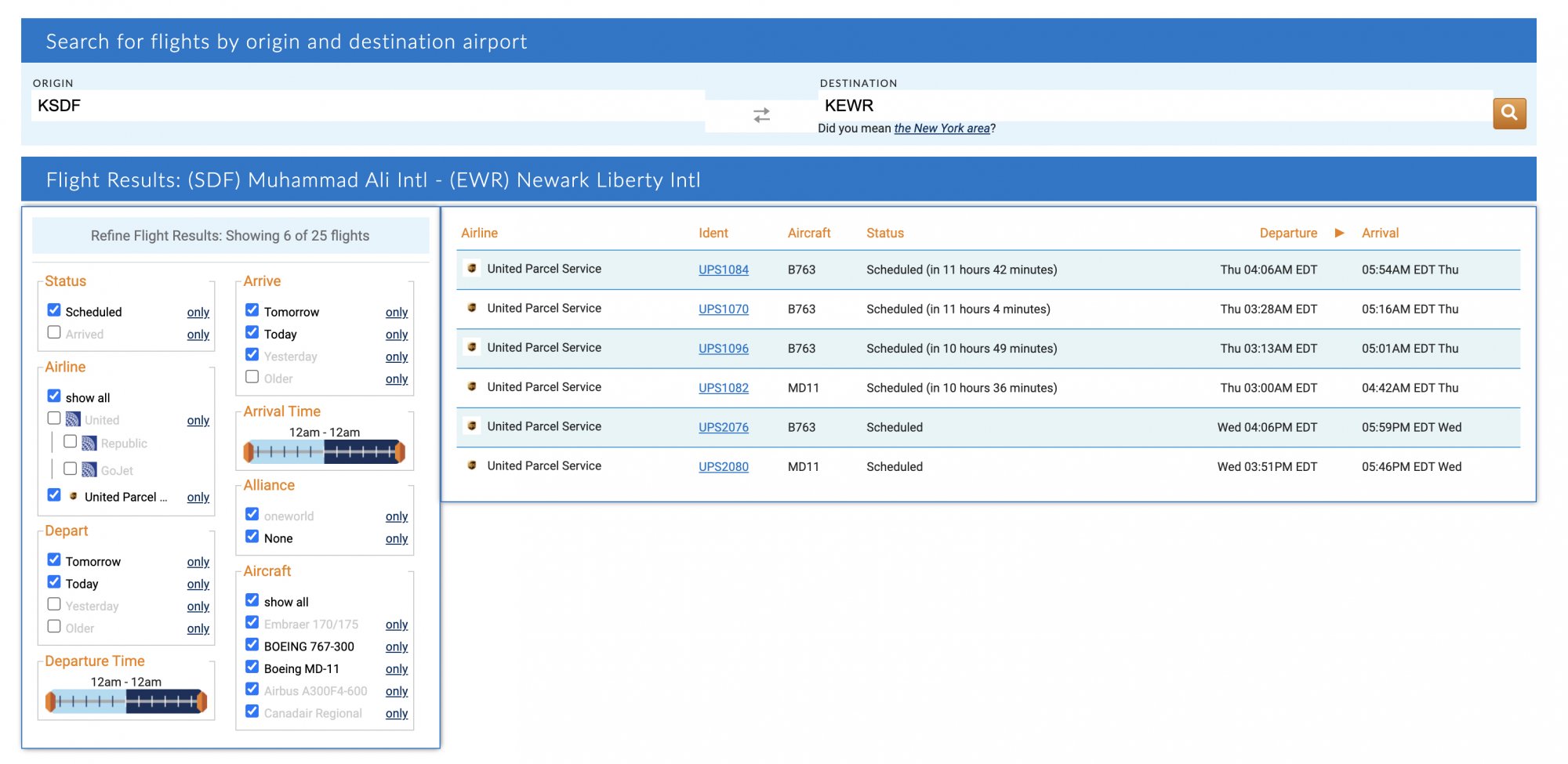1568x764 pixels.
Task: Sort results by Departure column
Action: coord(1288,233)
